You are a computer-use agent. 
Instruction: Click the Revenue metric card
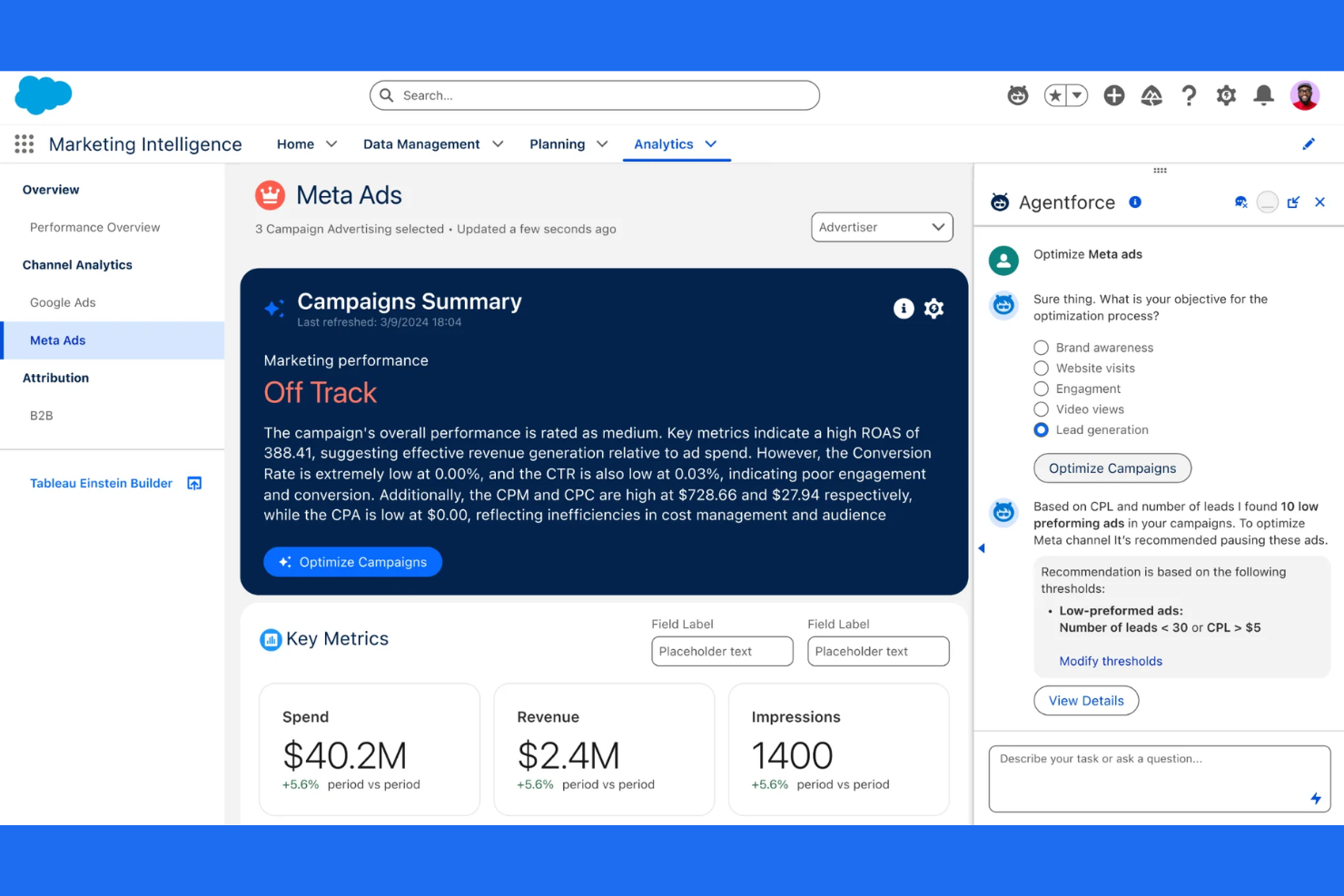(x=604, y=749)
